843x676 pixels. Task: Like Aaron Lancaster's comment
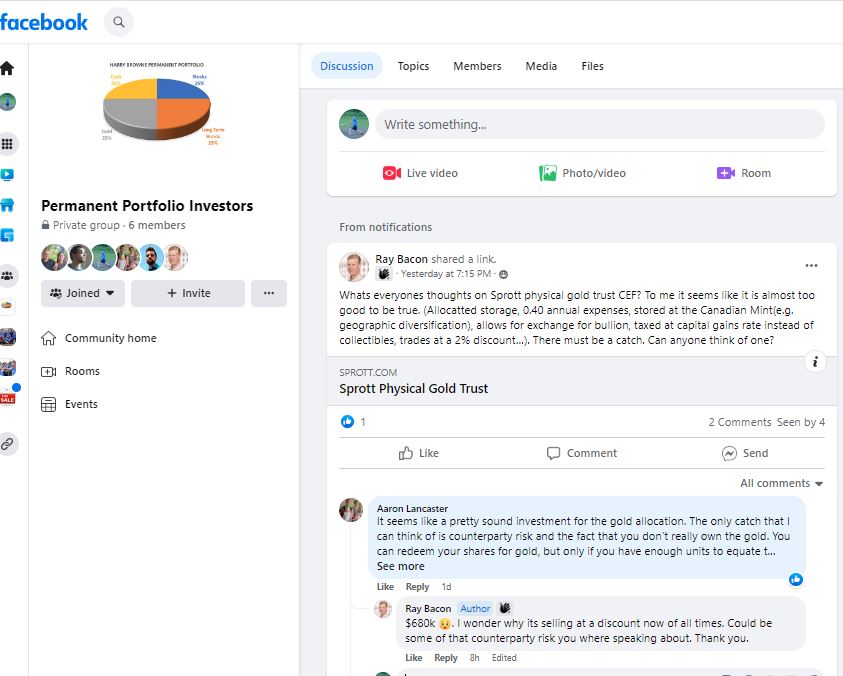(x=385, y=587)
